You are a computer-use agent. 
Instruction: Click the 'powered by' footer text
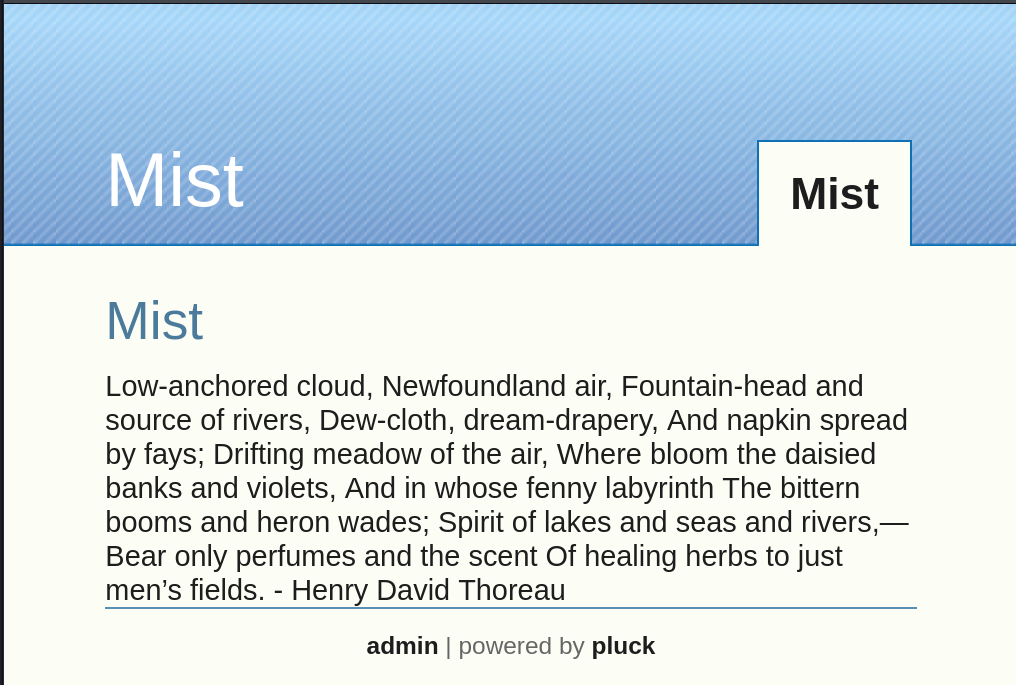point(521,646)
